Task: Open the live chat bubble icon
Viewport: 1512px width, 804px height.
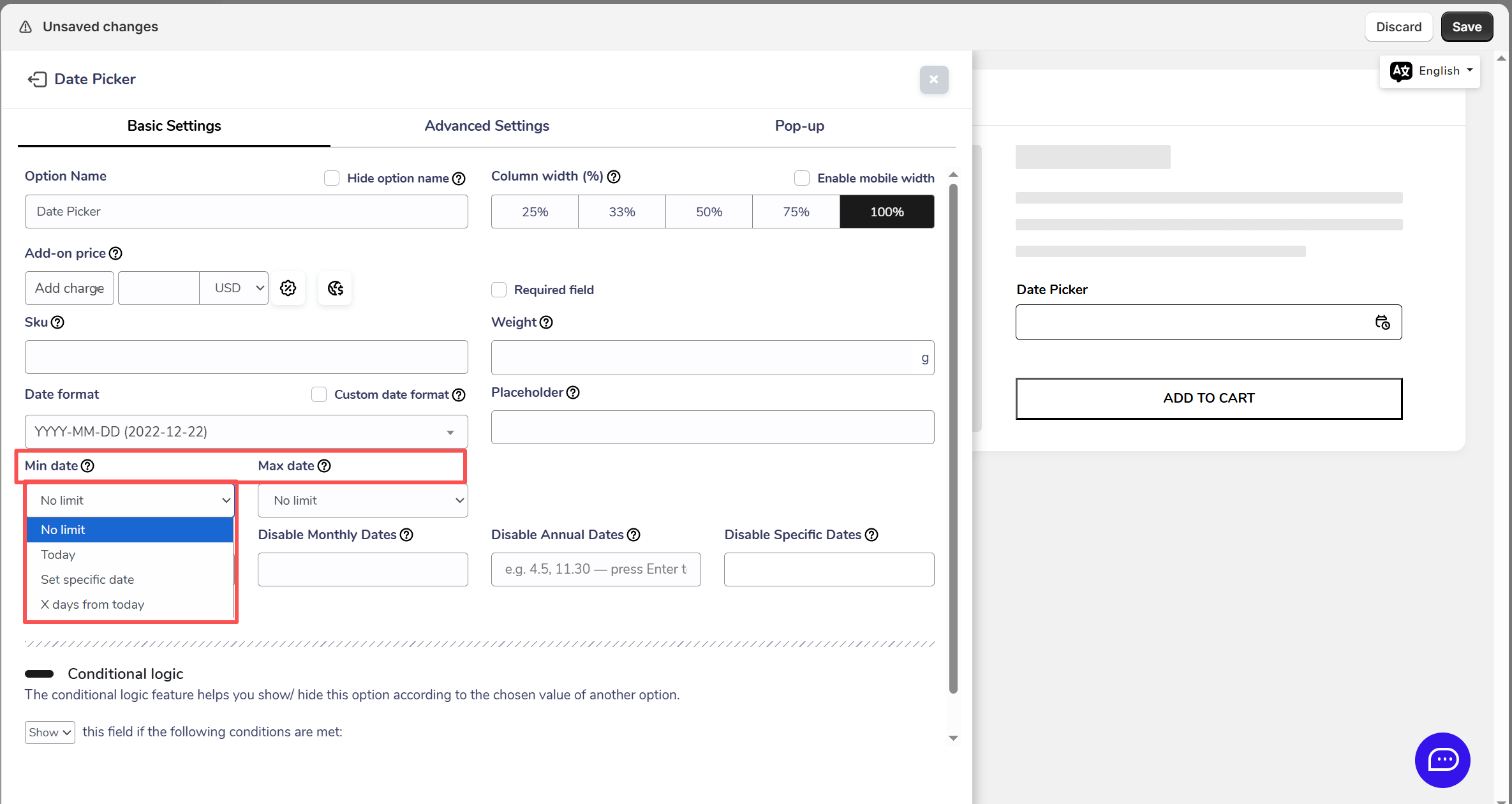Action: pyautogui.click(x=1442, y=759)
